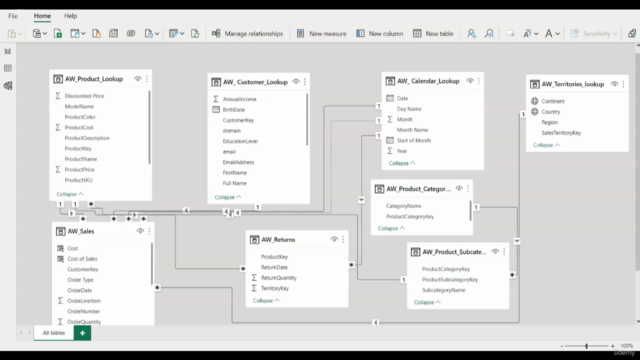Click AW_Returns table header icon
The width and height of the screenshot is (640, 360).
coord(254,240)
